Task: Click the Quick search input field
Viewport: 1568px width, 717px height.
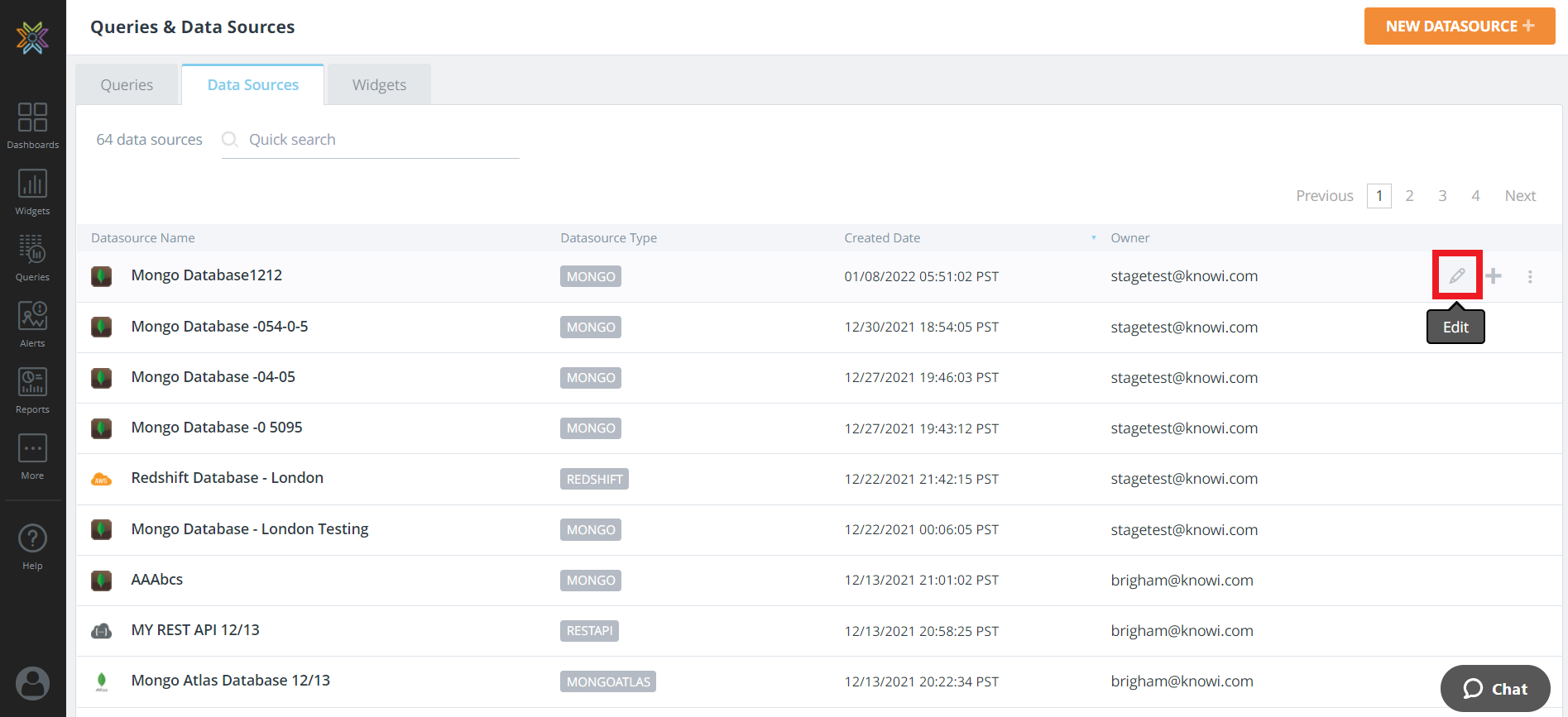Action: [381, 140]
